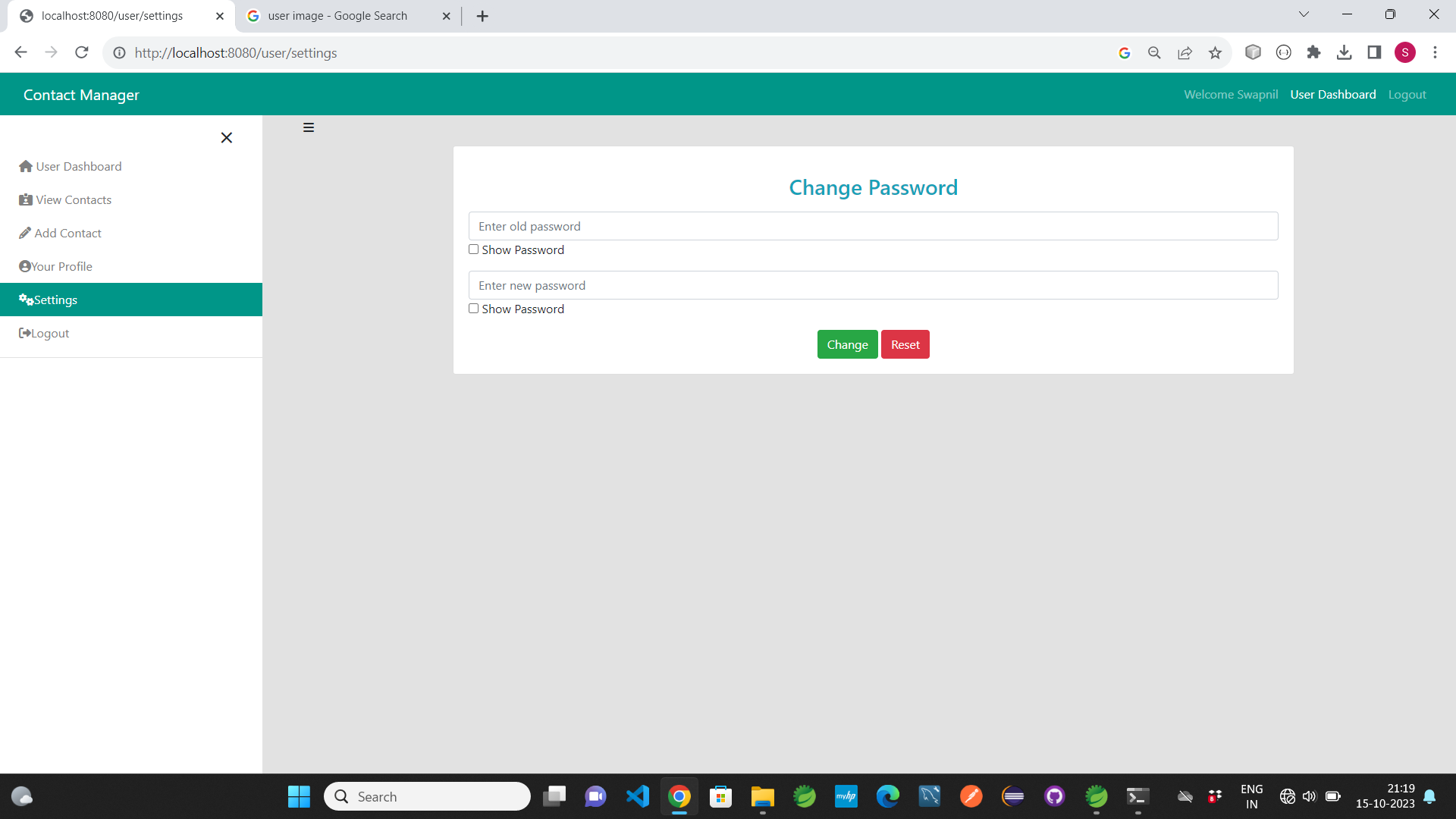
Task: Open Chrome profile avatar S
Action: [1404, 52]
